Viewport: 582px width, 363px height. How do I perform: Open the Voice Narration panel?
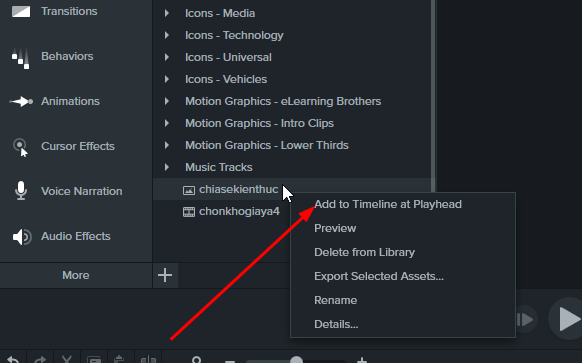tap(68, 191)
